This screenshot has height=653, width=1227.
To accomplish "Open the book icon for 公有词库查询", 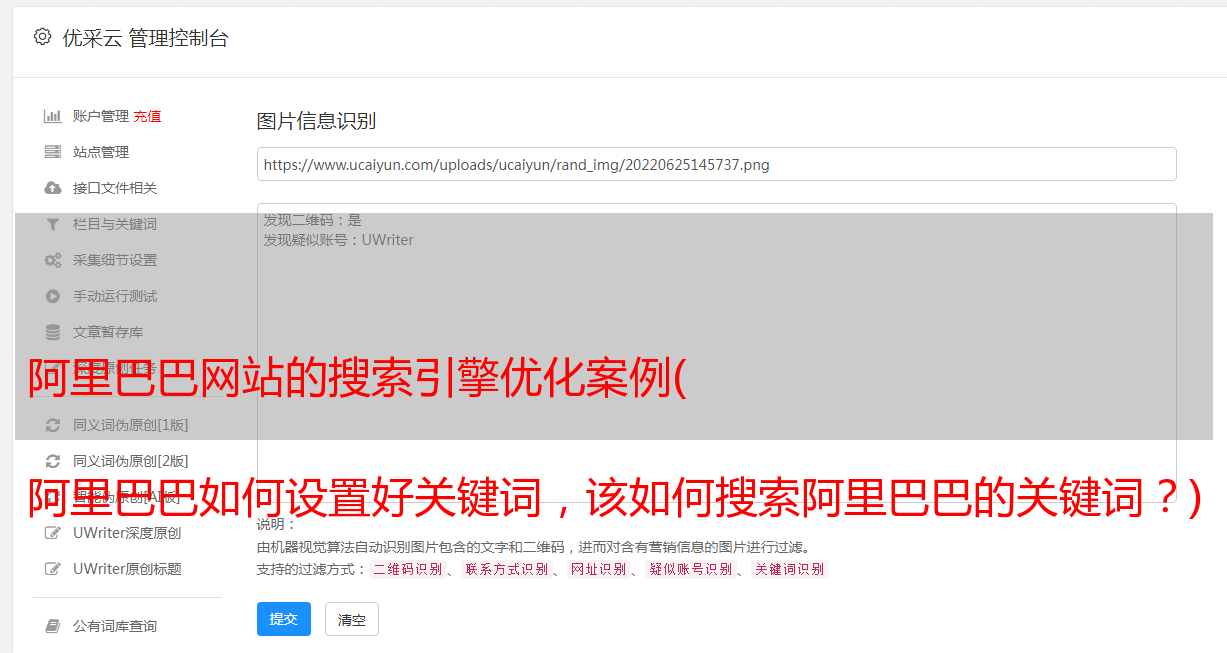I will [x=53, y=626].
